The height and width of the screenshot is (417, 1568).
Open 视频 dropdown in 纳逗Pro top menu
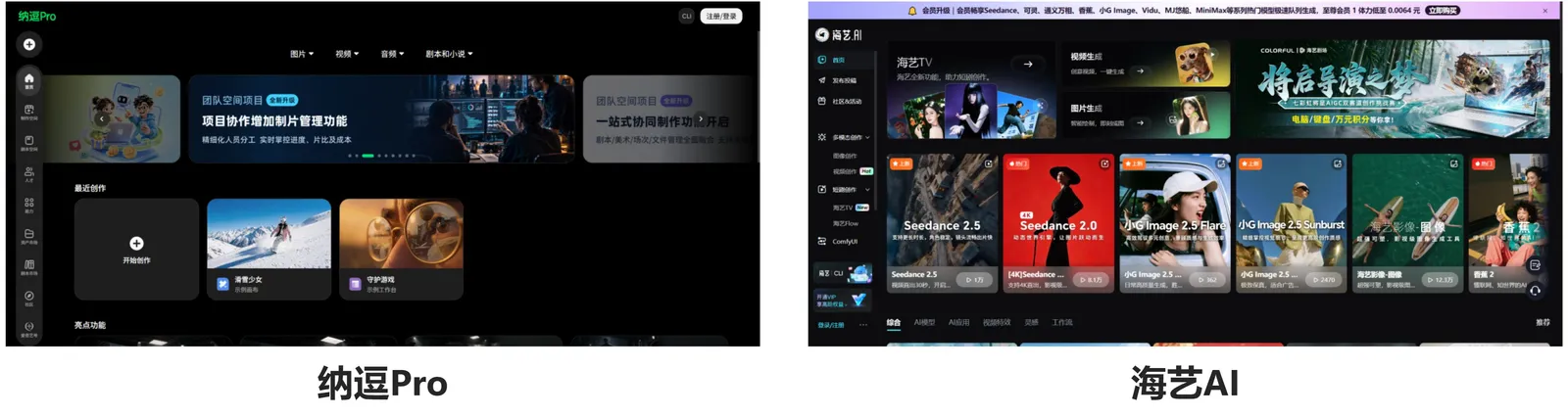[x=347, y=54]
